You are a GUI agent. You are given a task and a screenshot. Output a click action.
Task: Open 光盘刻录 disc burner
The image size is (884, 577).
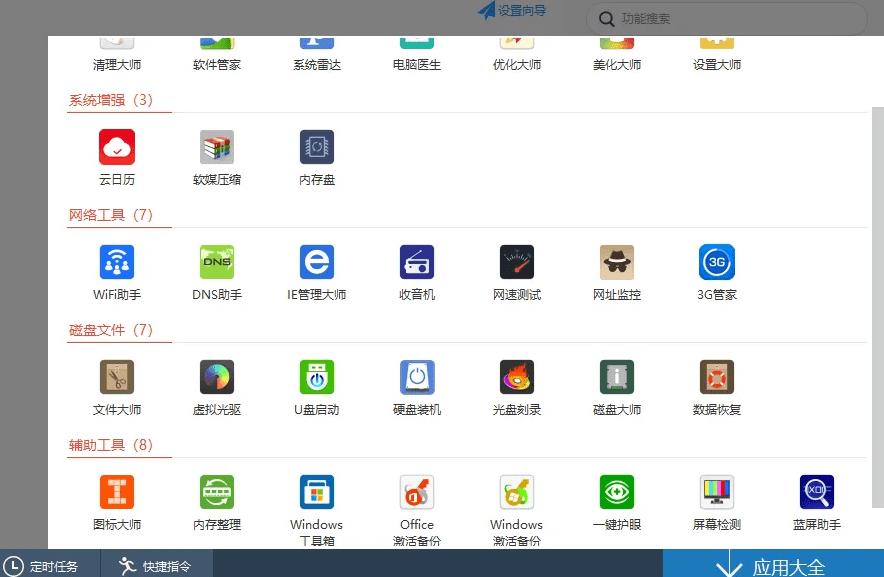(517, 388)
